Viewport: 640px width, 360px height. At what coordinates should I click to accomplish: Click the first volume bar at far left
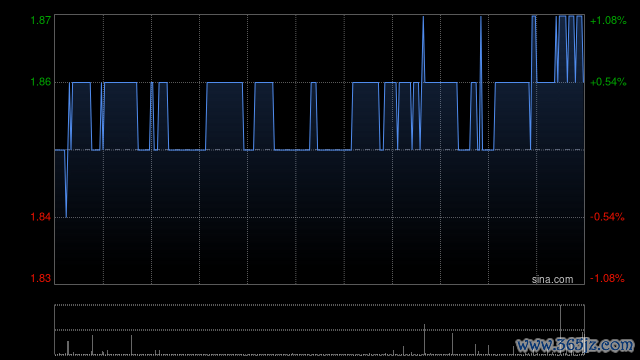point(68,347)
